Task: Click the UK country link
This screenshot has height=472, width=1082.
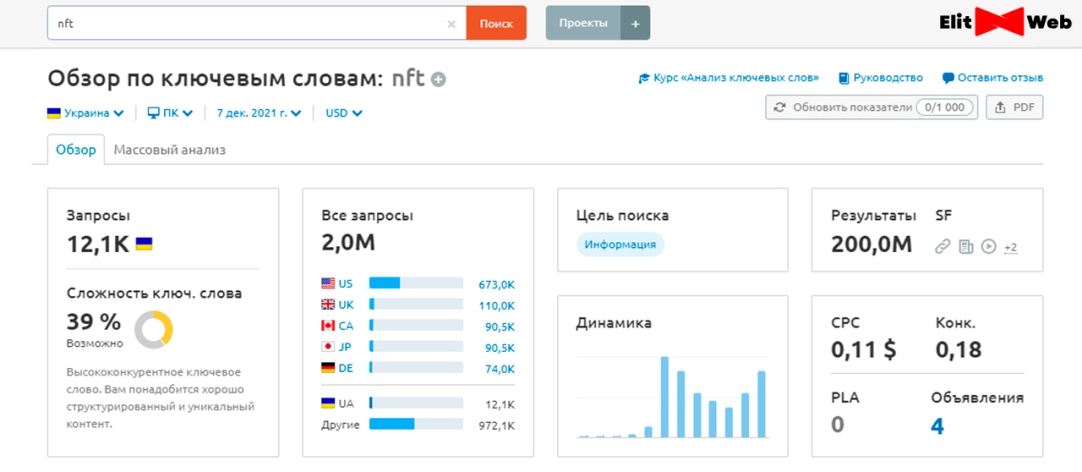Action: 346,304
